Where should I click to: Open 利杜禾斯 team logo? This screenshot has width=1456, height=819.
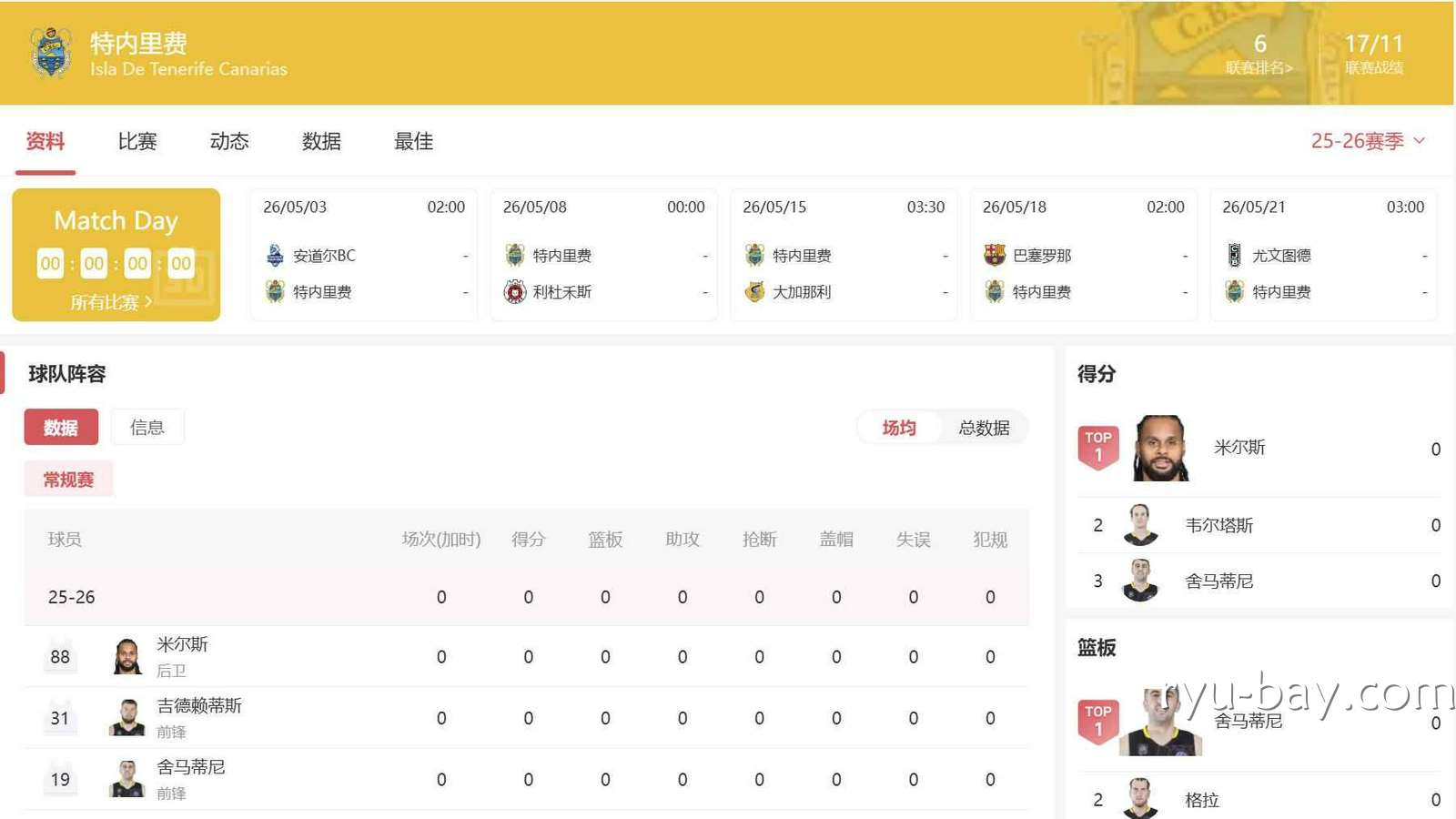515,291
